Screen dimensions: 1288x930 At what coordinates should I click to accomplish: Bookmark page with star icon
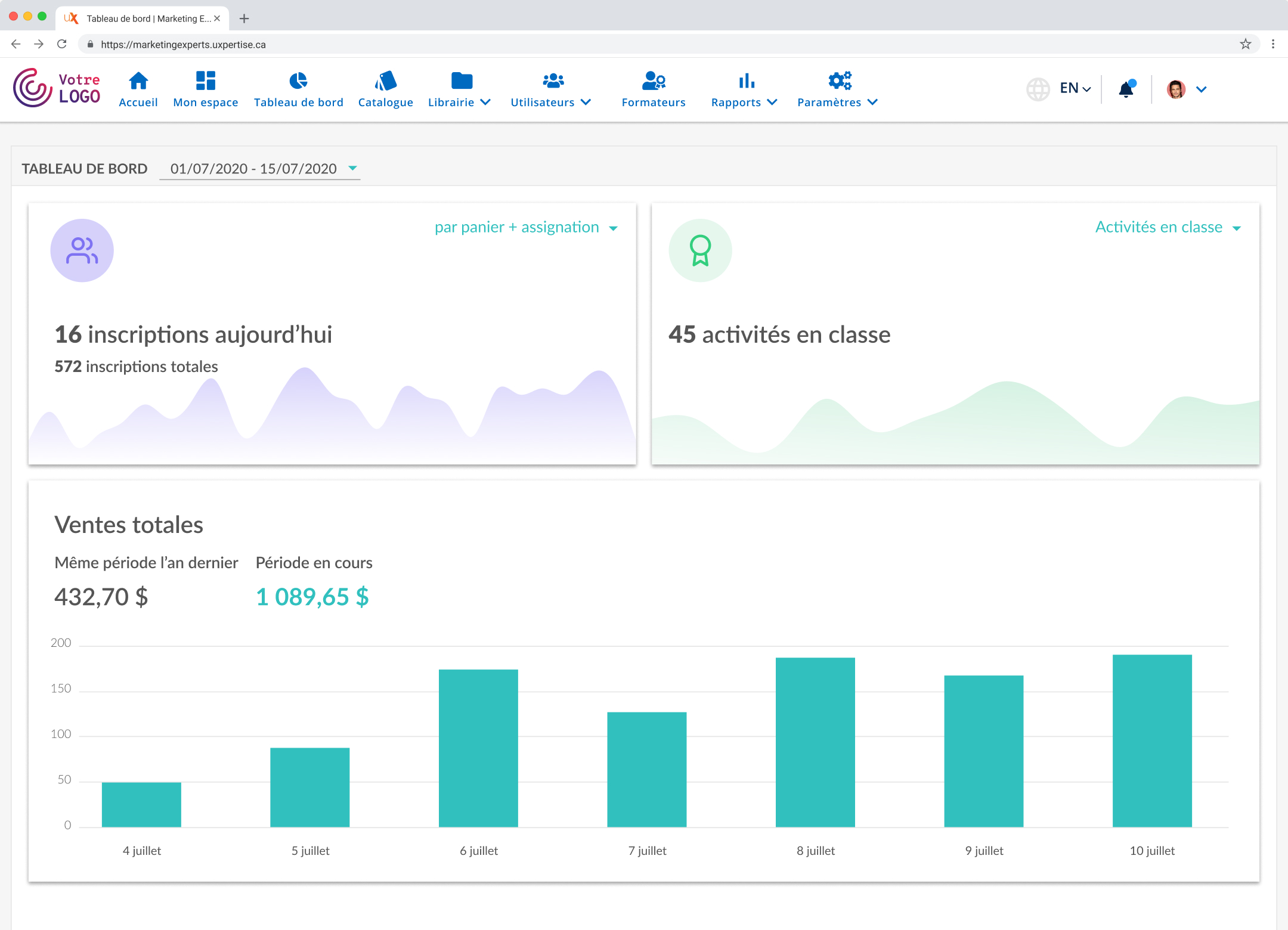click(x=1245, y=44)
